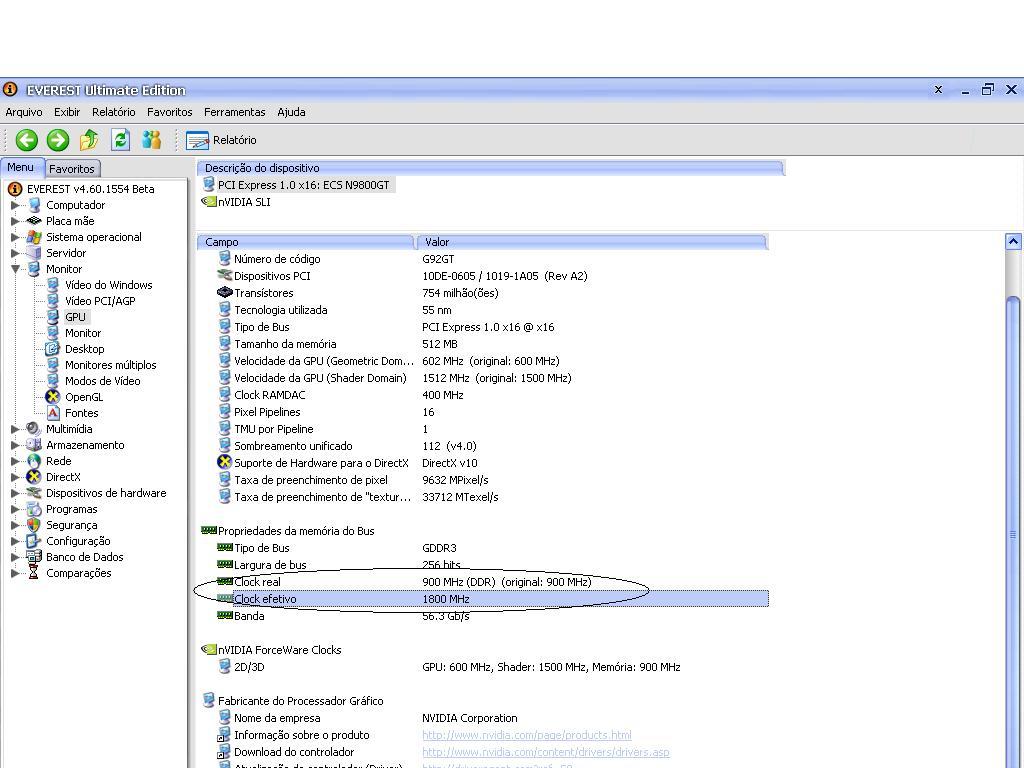Expand the Multimídia tree node
This screenshot has height=768, width=1024.
tap(15, 429)
